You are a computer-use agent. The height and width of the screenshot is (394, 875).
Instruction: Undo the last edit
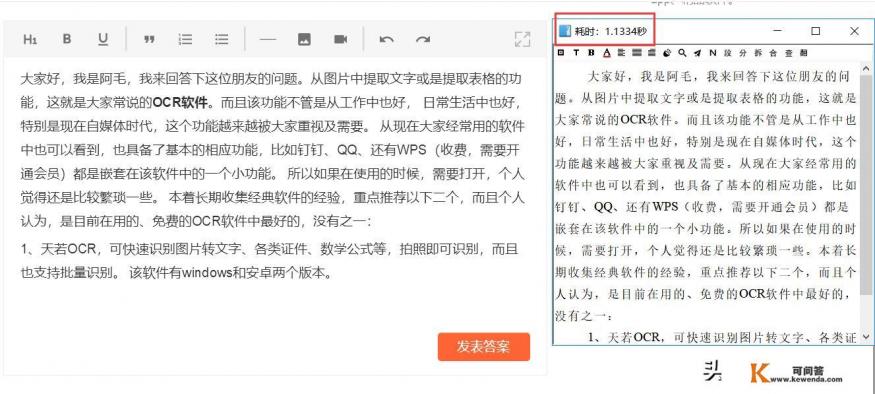pos(386,39)
